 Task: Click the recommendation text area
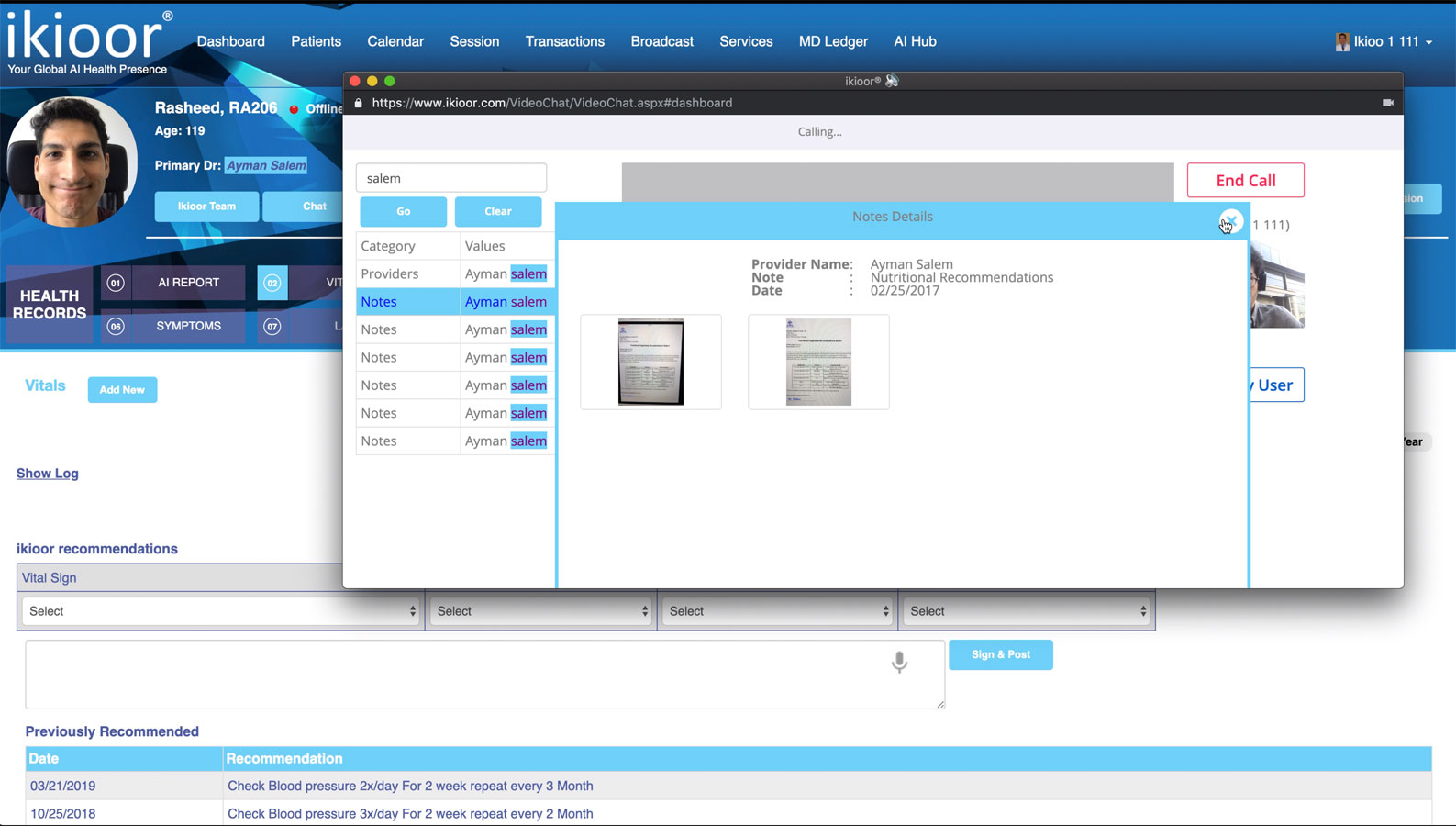point(484,675)
